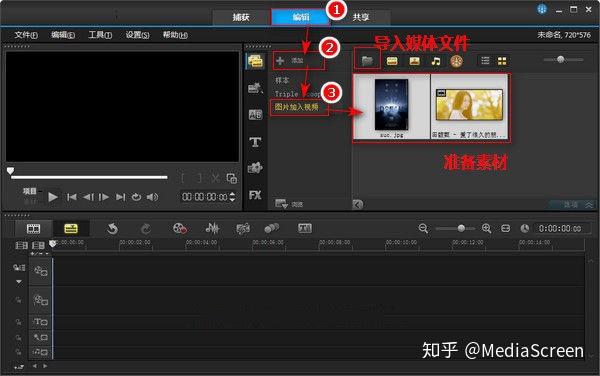
Task: Switch library to list view
Action: tap(485, 61)
